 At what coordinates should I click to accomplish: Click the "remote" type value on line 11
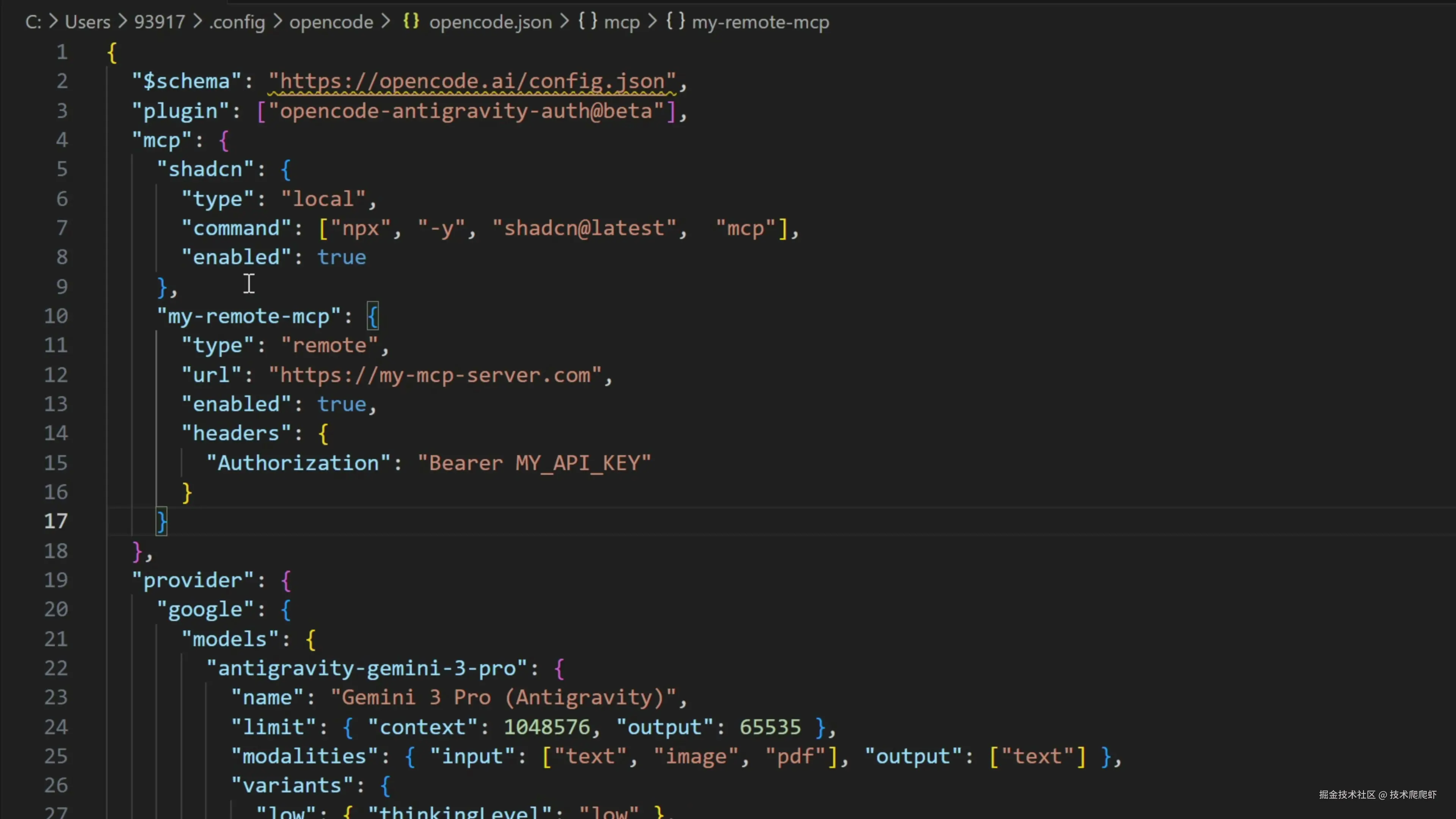(x=329, y=345)
